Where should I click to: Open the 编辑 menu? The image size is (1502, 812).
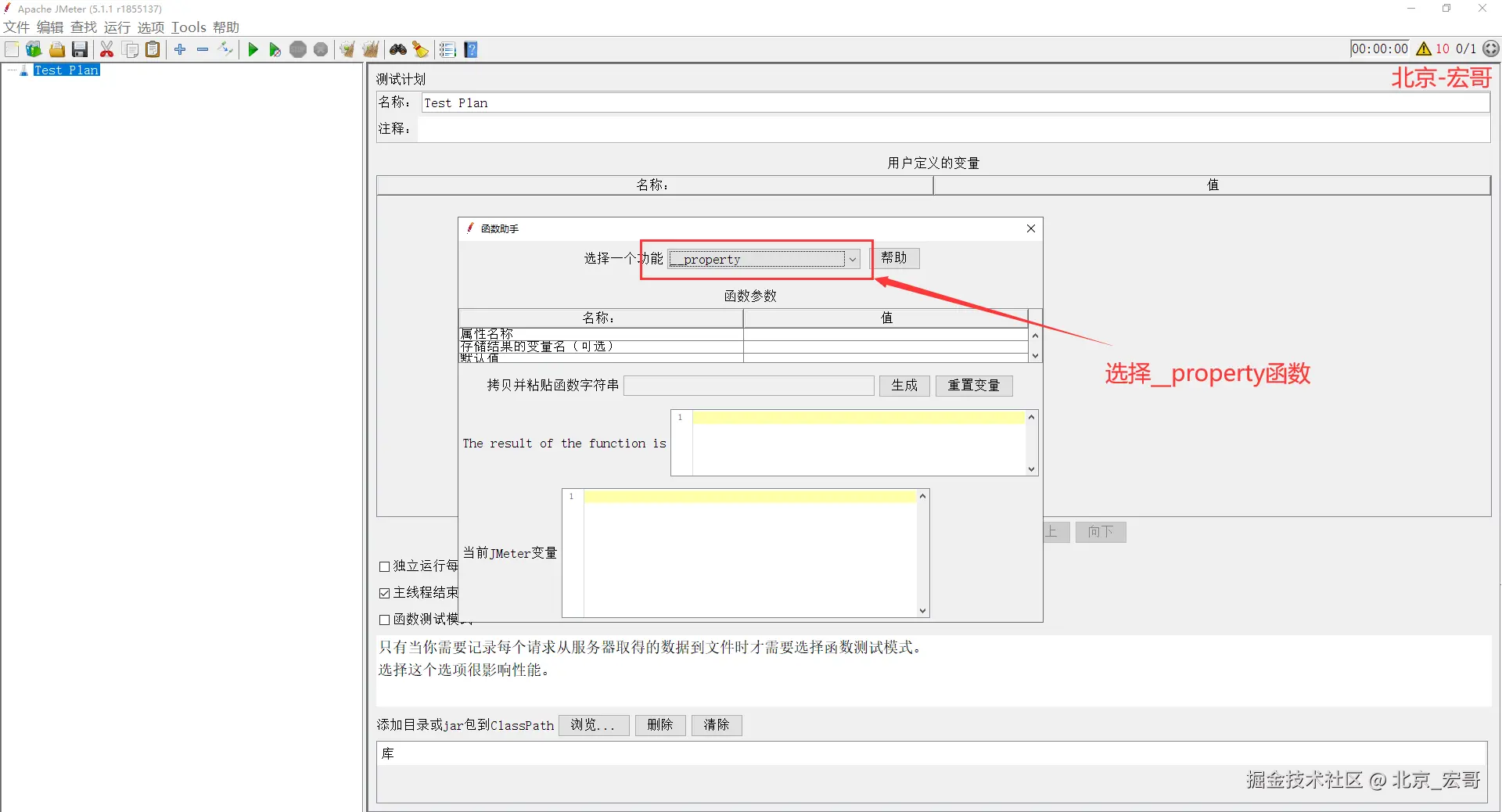tap(50, 27)
